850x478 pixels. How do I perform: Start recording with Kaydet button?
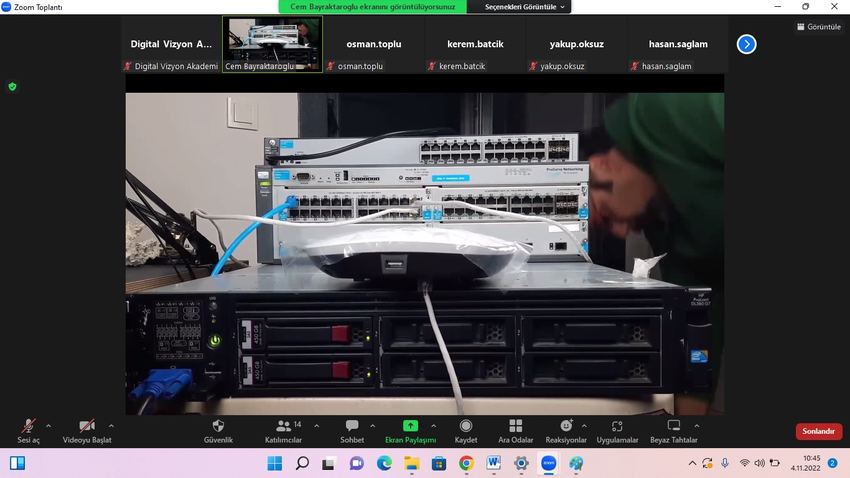click(466, 431)
